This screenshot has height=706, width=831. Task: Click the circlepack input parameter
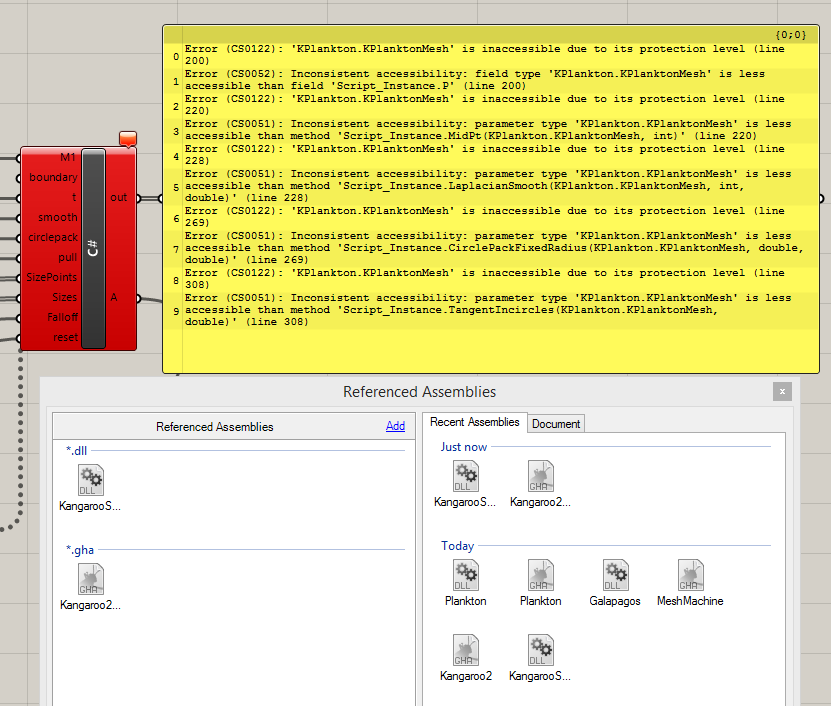(53, 237)
